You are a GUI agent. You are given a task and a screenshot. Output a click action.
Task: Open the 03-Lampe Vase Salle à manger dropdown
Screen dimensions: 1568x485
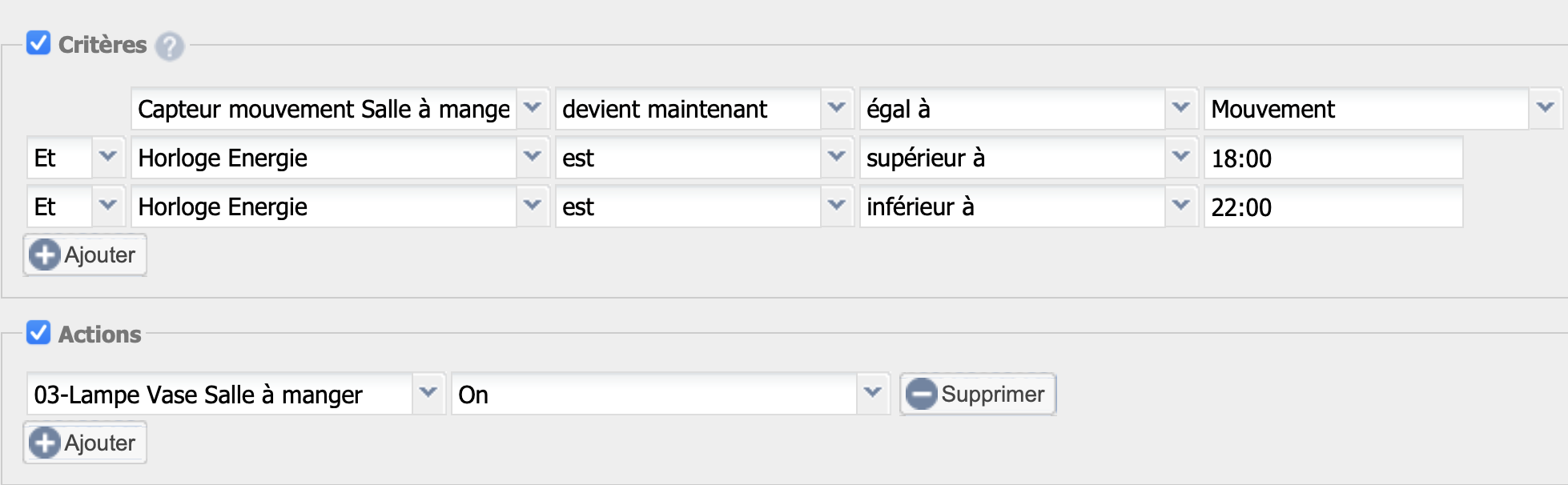tap(236, 394)
